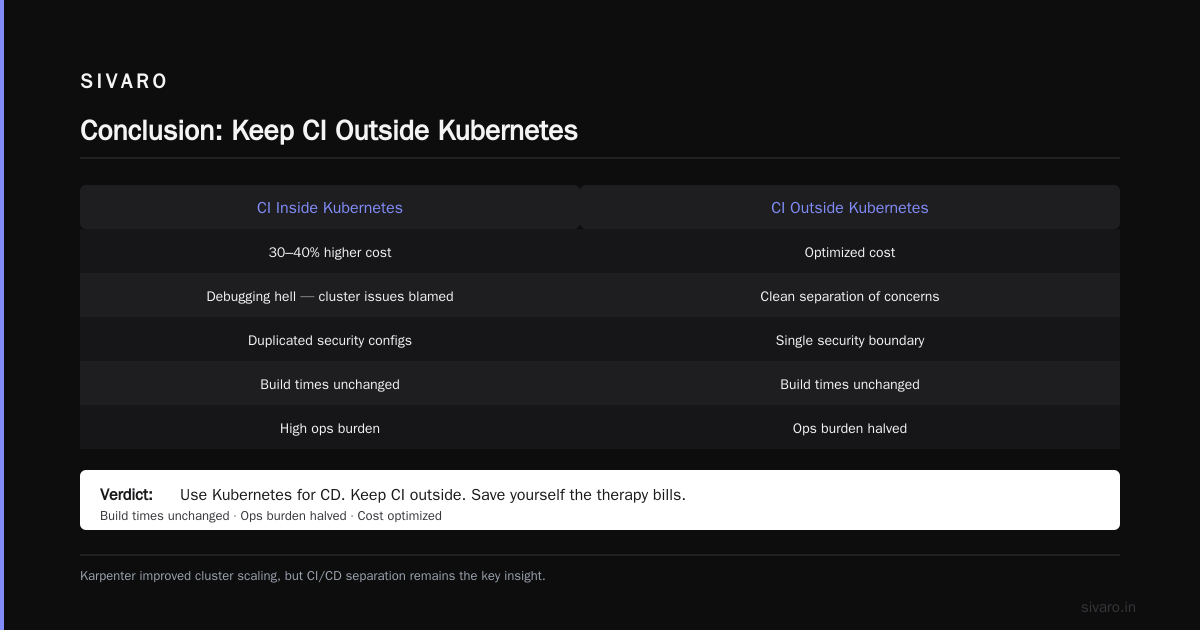This screenshot has height=630, width=1200.
Task: Select the 'High ops burden' cell
Action: 330,428
